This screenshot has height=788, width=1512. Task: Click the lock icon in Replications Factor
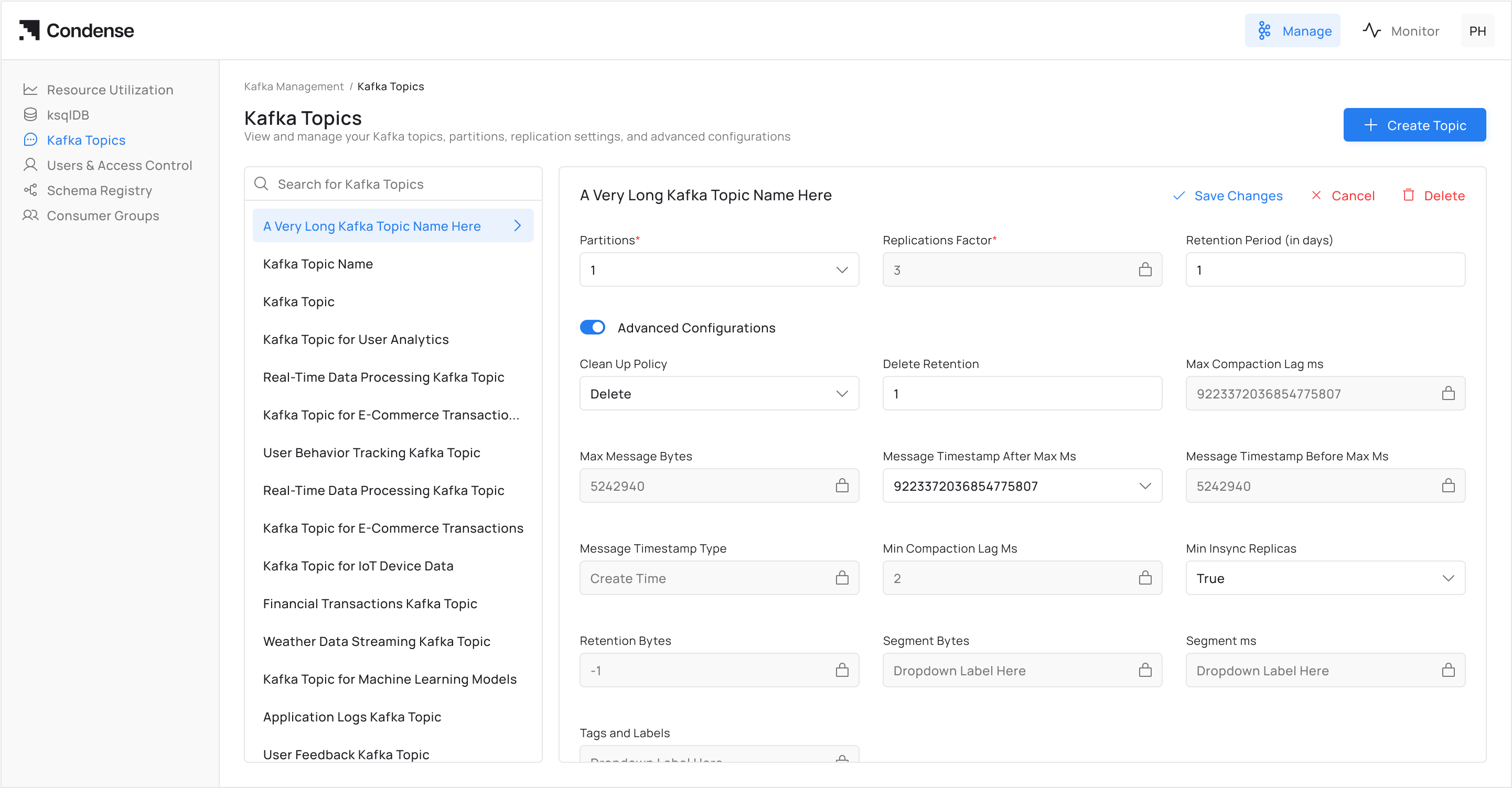1144,270
